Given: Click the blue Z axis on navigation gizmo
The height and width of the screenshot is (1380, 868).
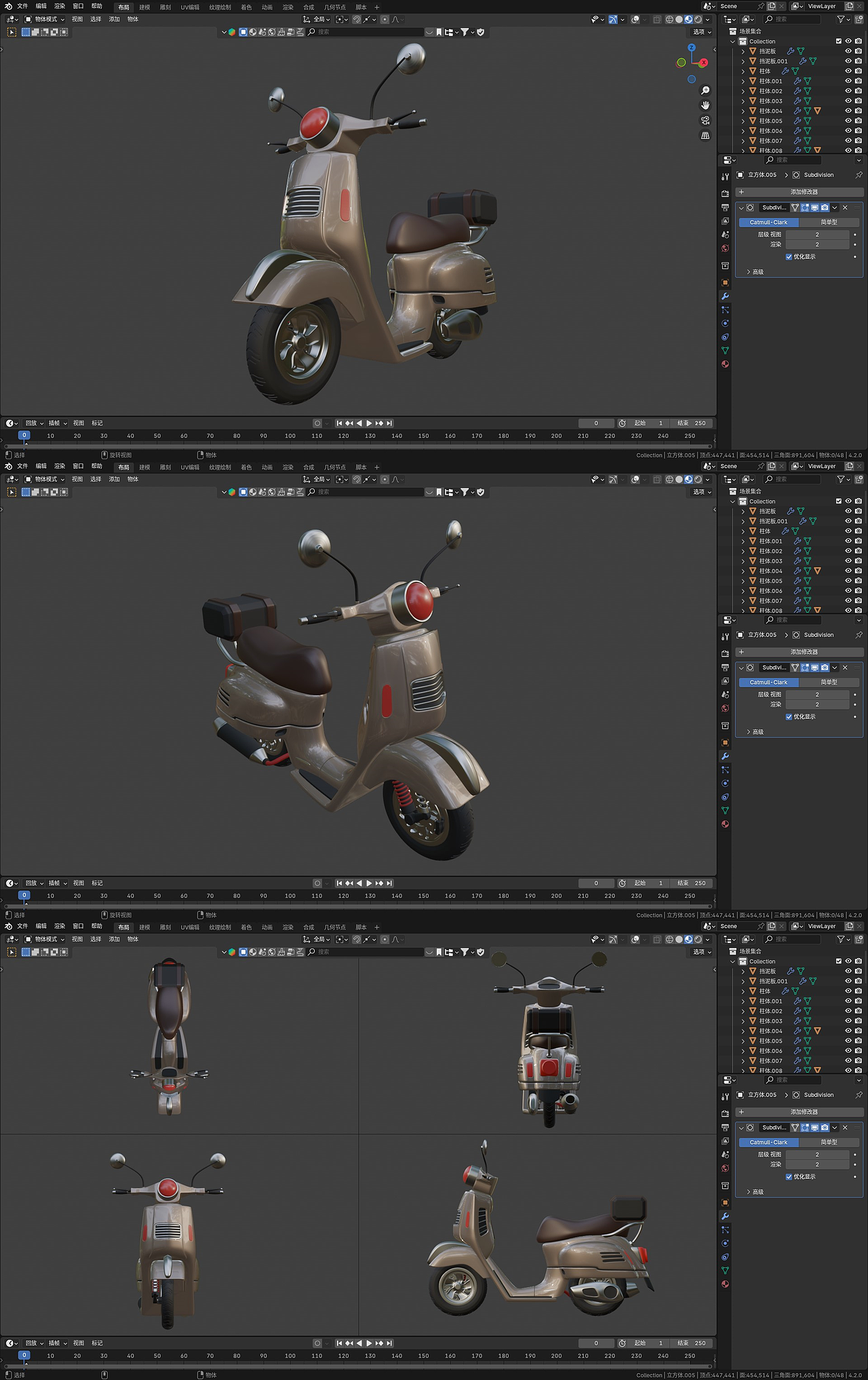Looking at the screenshot, I should click(692, 48).
